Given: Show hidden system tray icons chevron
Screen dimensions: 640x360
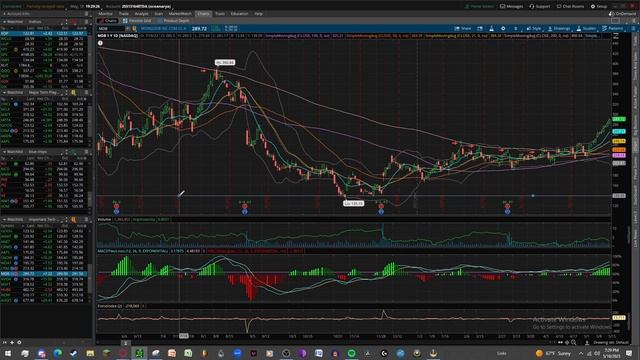Looking at the screenshot, I should [581, 353].
